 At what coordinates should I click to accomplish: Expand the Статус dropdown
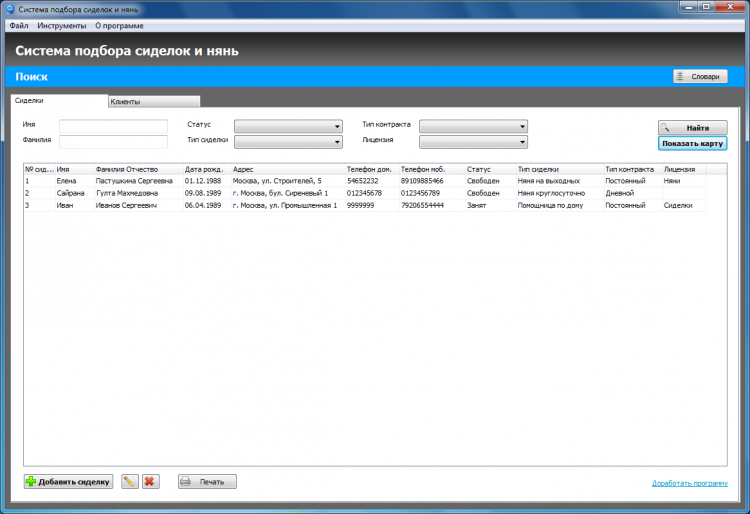click(x=288, y=126)
